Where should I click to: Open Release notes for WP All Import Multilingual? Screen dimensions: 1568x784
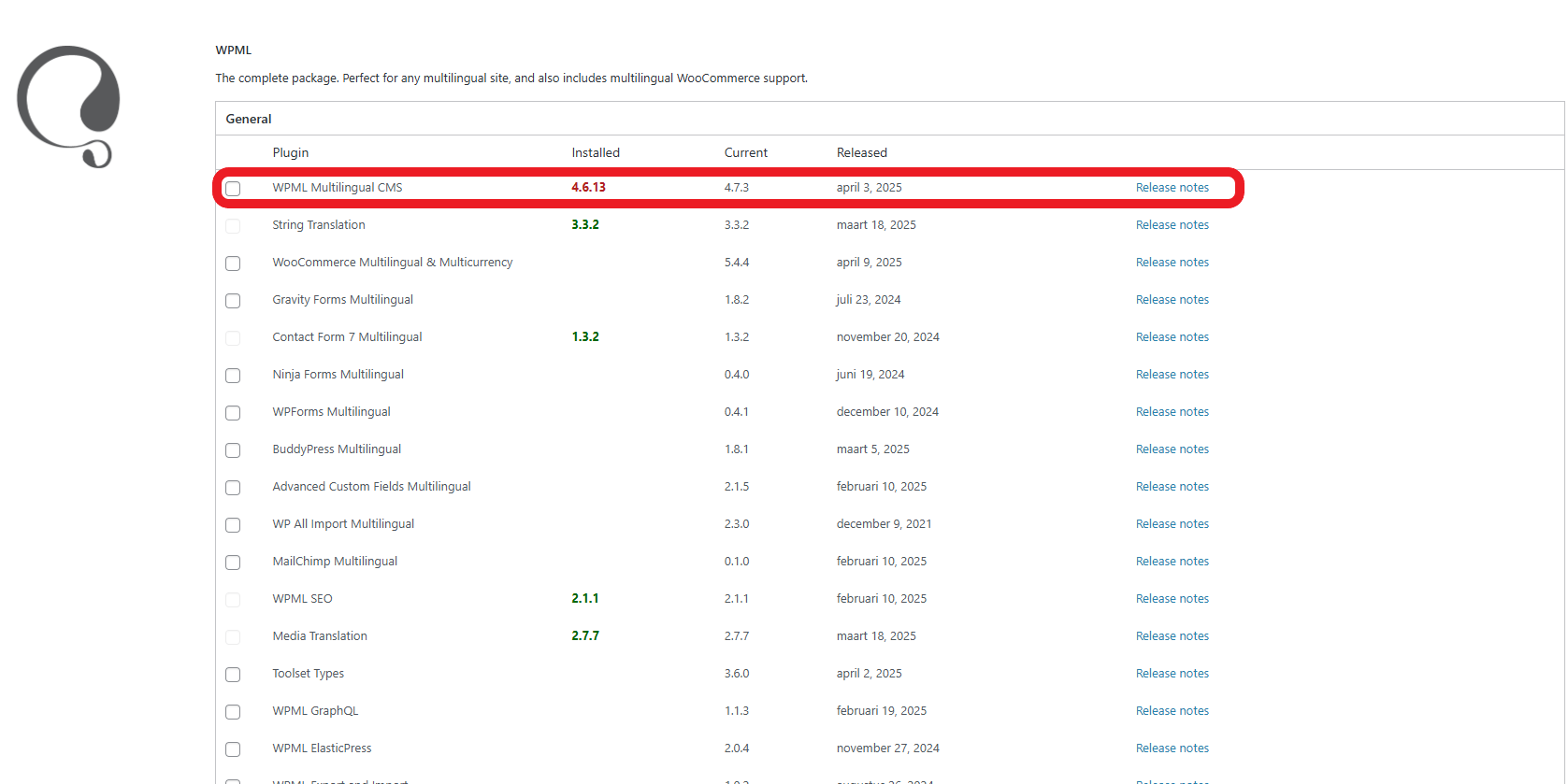click(x=1172, y=524)
